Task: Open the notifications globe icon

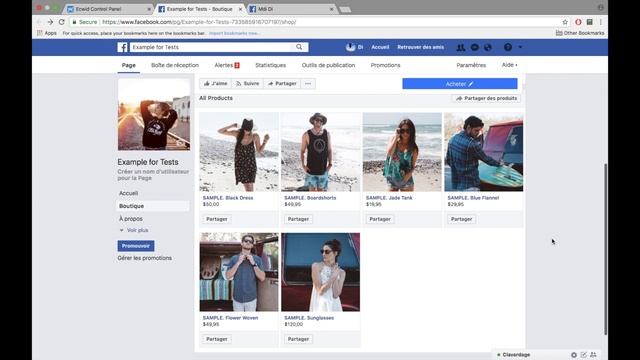Action: click(x=488, y=47)
